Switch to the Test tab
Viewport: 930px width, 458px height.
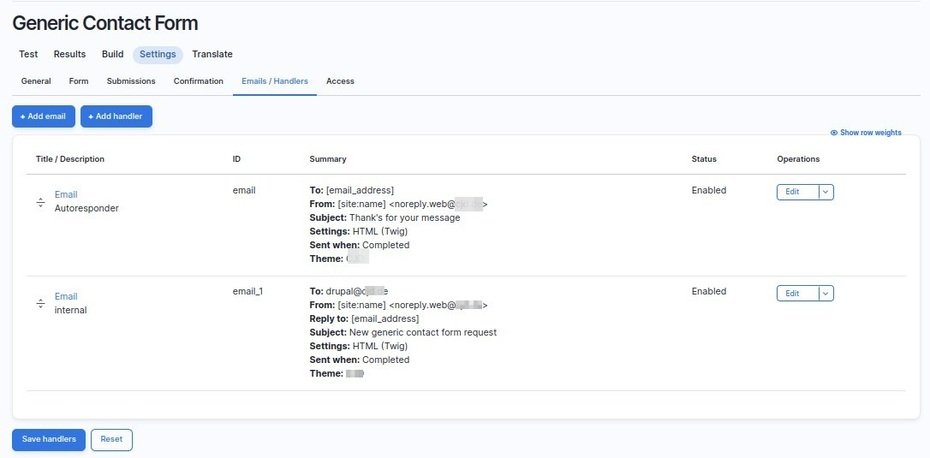tap(29, 54)
